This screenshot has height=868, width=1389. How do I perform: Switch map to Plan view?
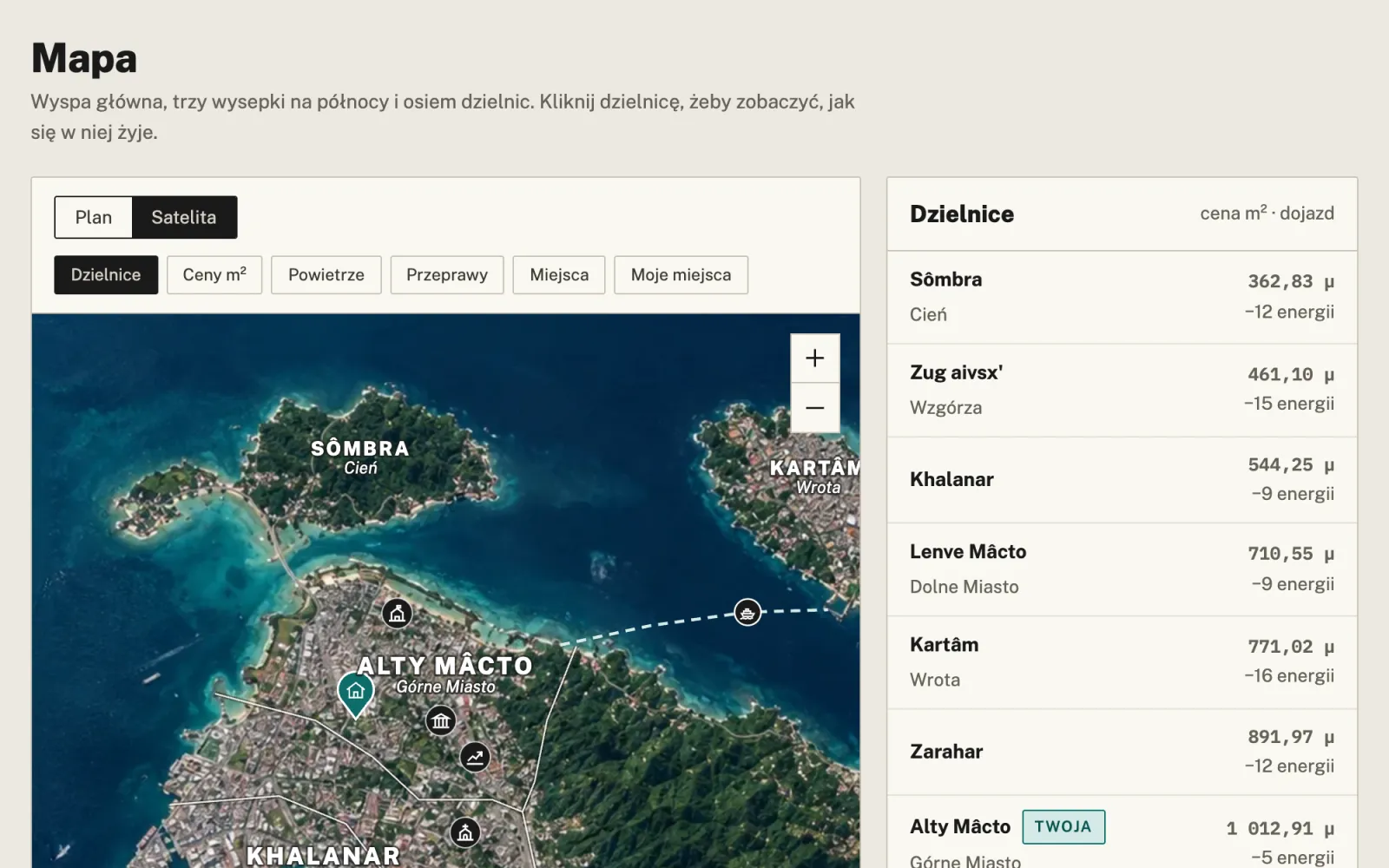pyautogui.click(x=94, y=217)
